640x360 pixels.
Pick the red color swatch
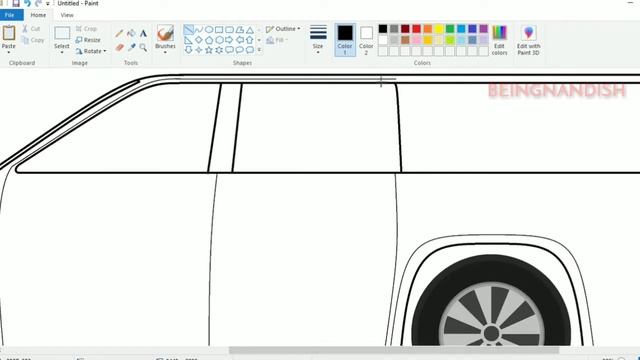416,29
